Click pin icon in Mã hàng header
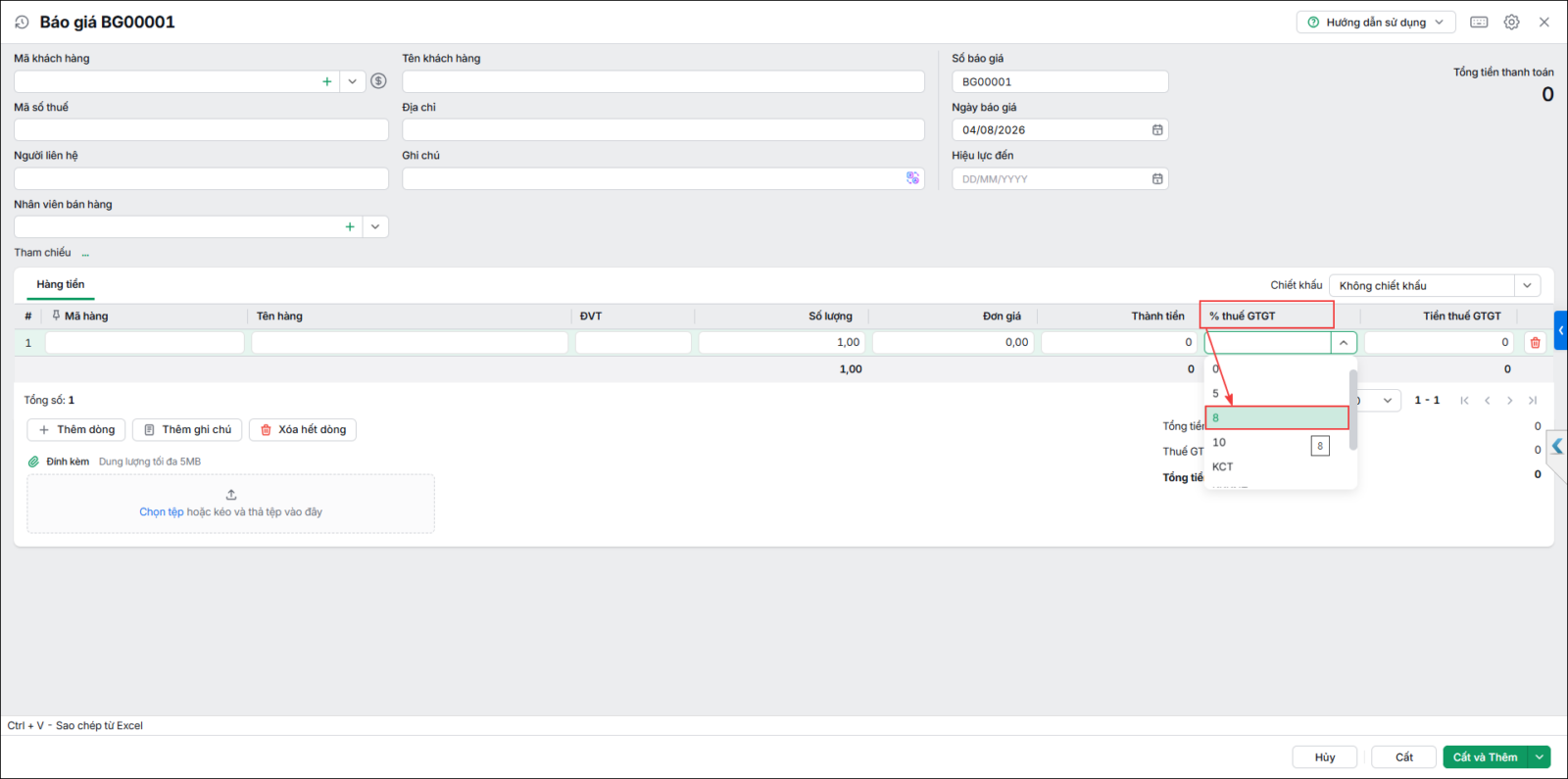The height and width of the screenshot is (779, 1568). [x=56, y=316]
